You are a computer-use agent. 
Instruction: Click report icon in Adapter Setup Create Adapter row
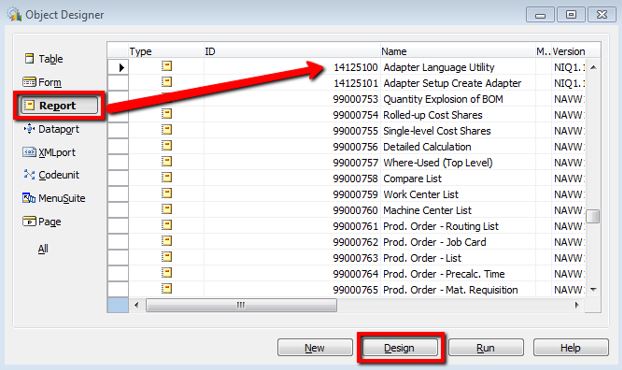click(167, 82)
